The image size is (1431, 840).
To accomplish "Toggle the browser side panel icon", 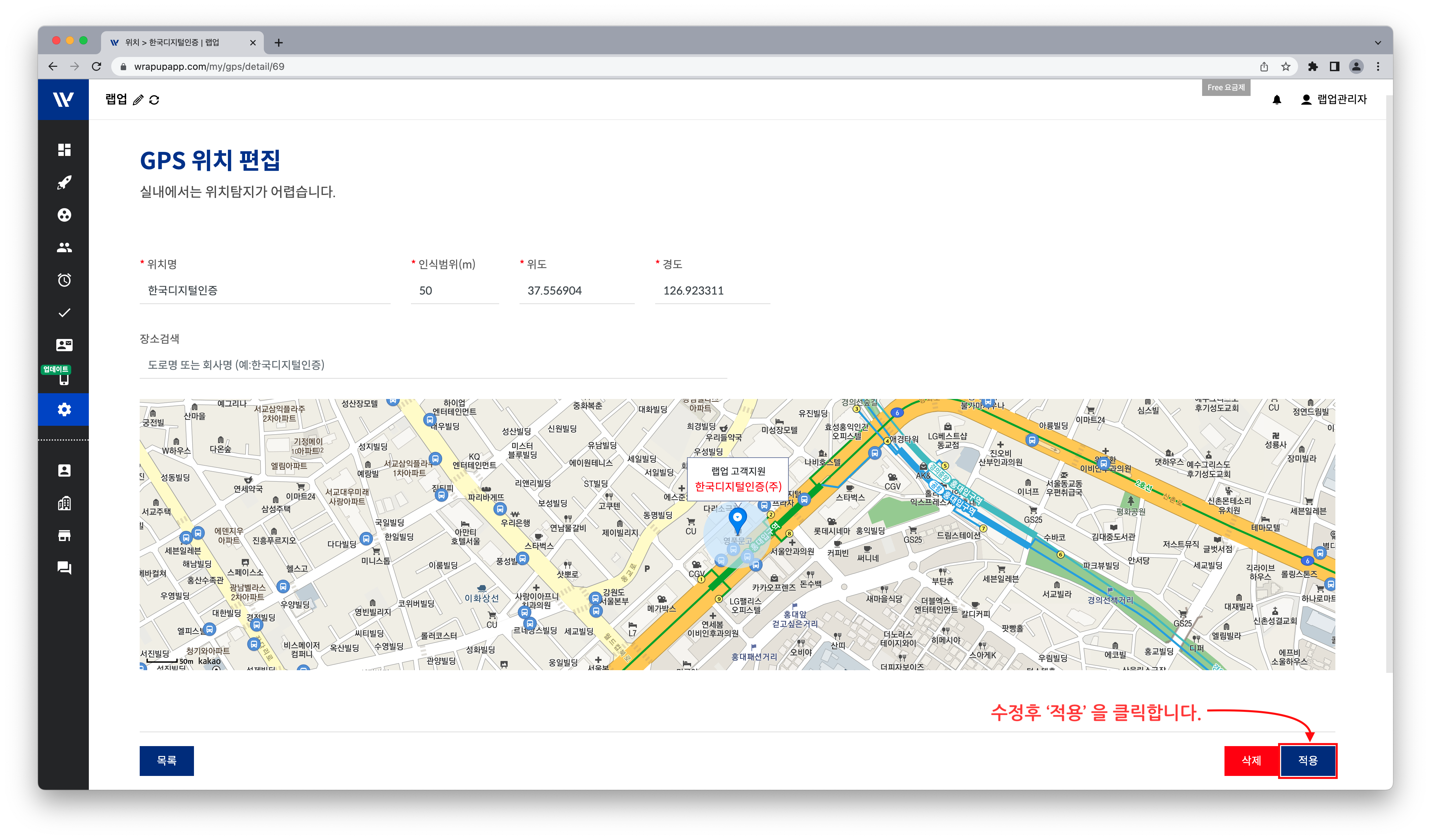I will pyautogui.click(x=1334, y=66).
